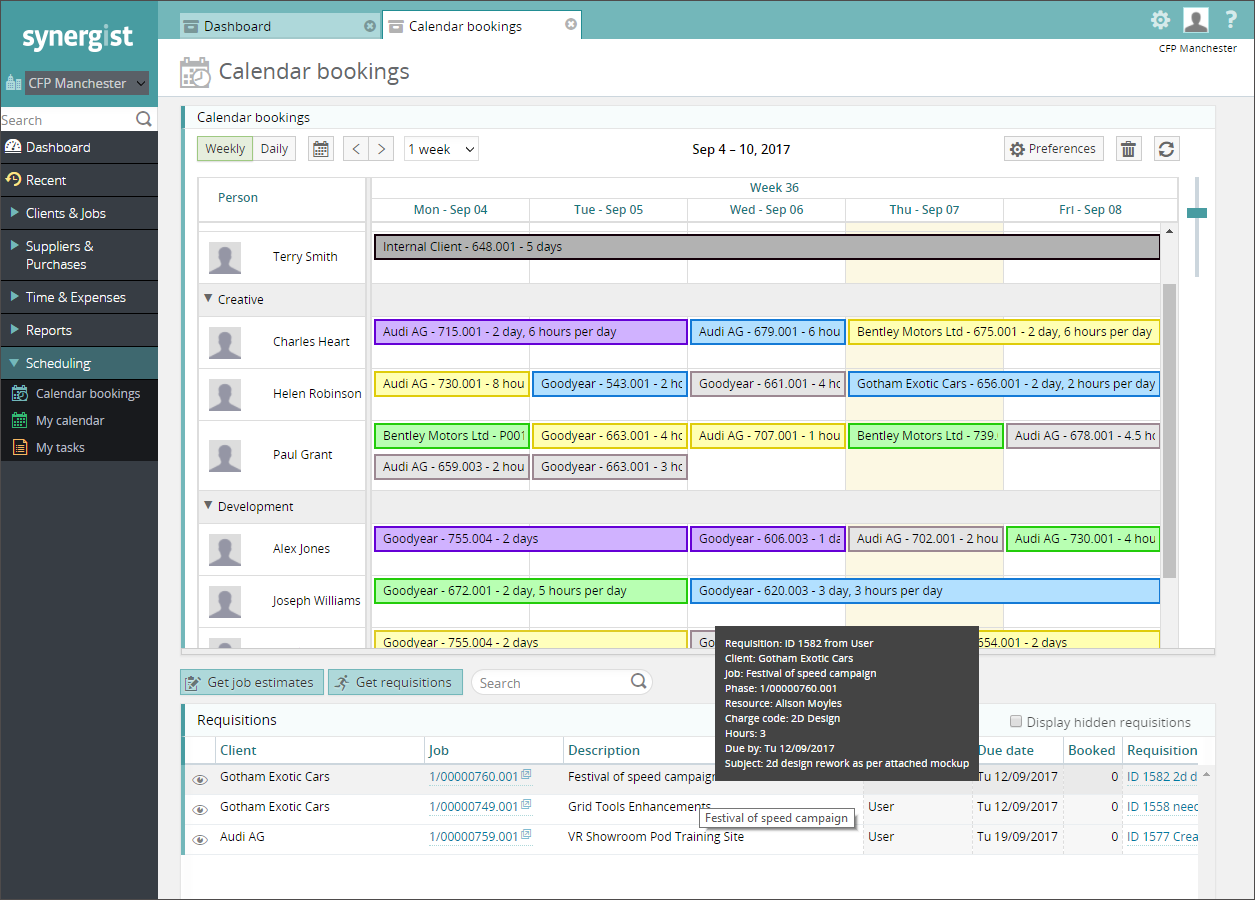Expand Time & Expenses menu
Image resolution: width=1255 pixels, height=900 pixels.
(79, 297)
